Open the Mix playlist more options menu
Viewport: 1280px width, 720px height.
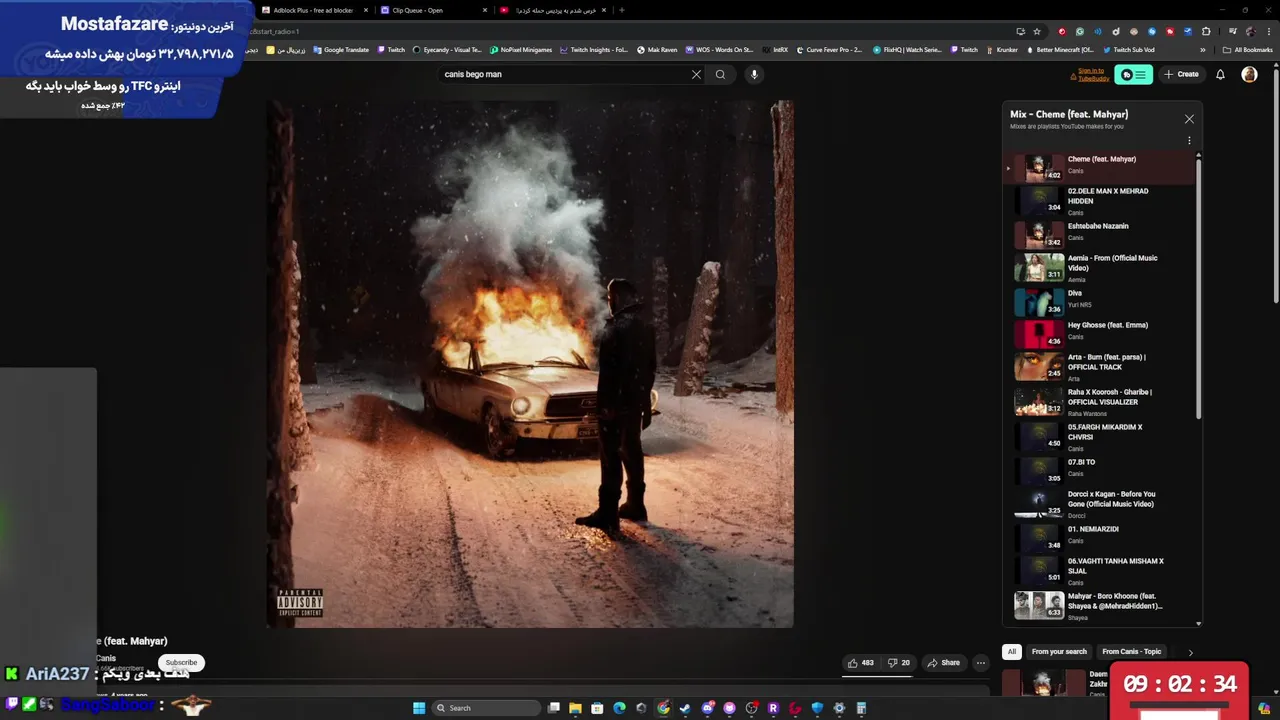pyautogui.click(x=1189, y=141)
